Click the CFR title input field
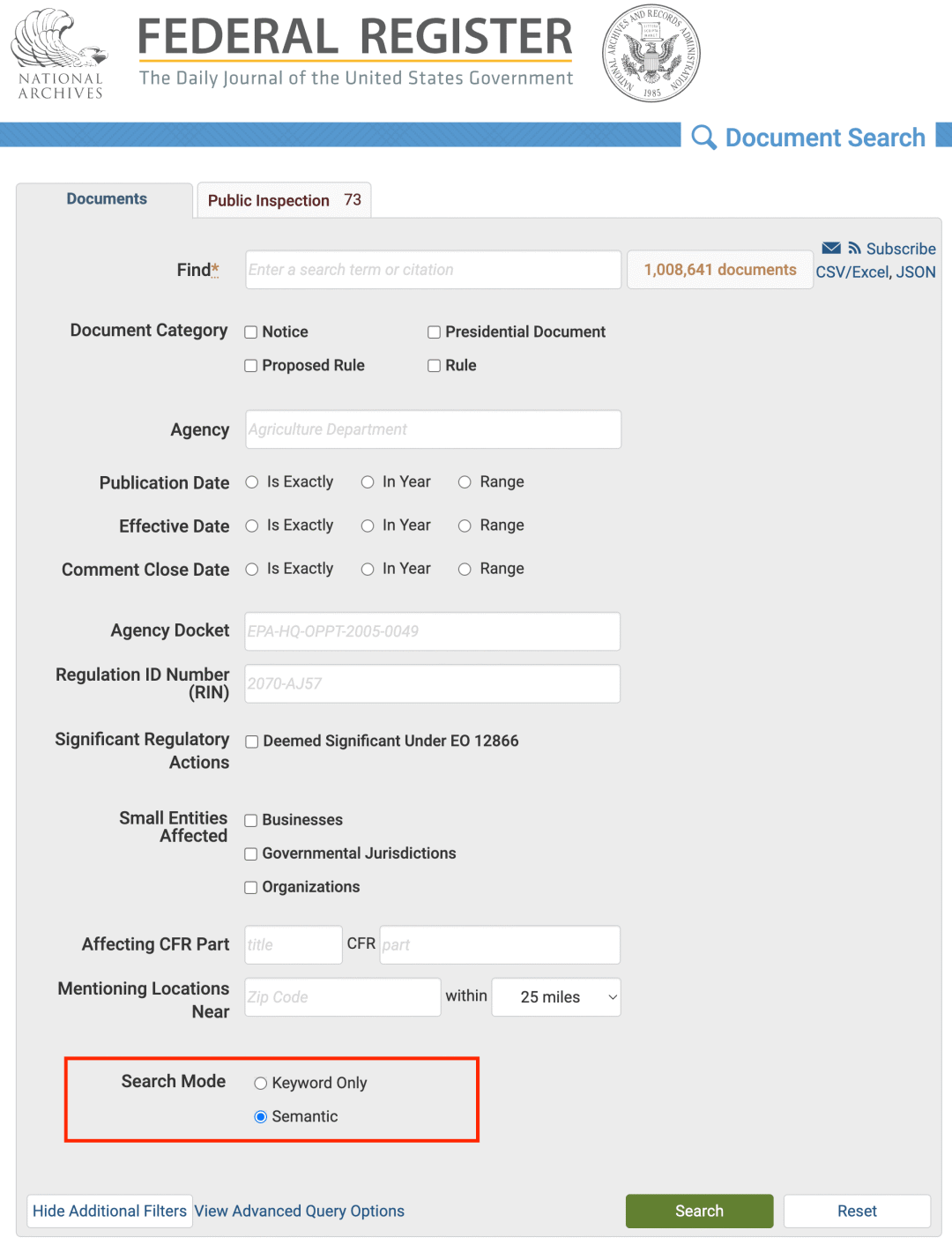Image resolution: width=952 pixels, height=1245 pixels. (x=294, y=944)
